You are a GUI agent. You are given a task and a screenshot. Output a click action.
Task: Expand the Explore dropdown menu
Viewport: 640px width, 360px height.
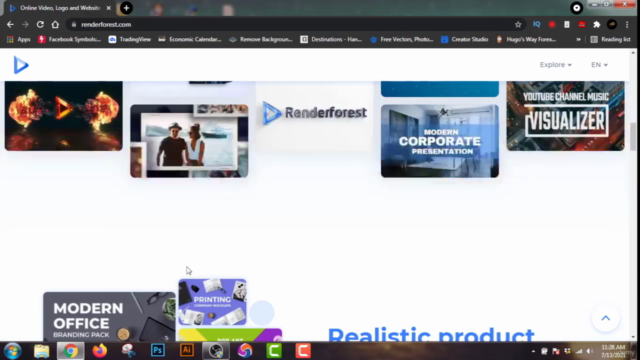[556, 65]
